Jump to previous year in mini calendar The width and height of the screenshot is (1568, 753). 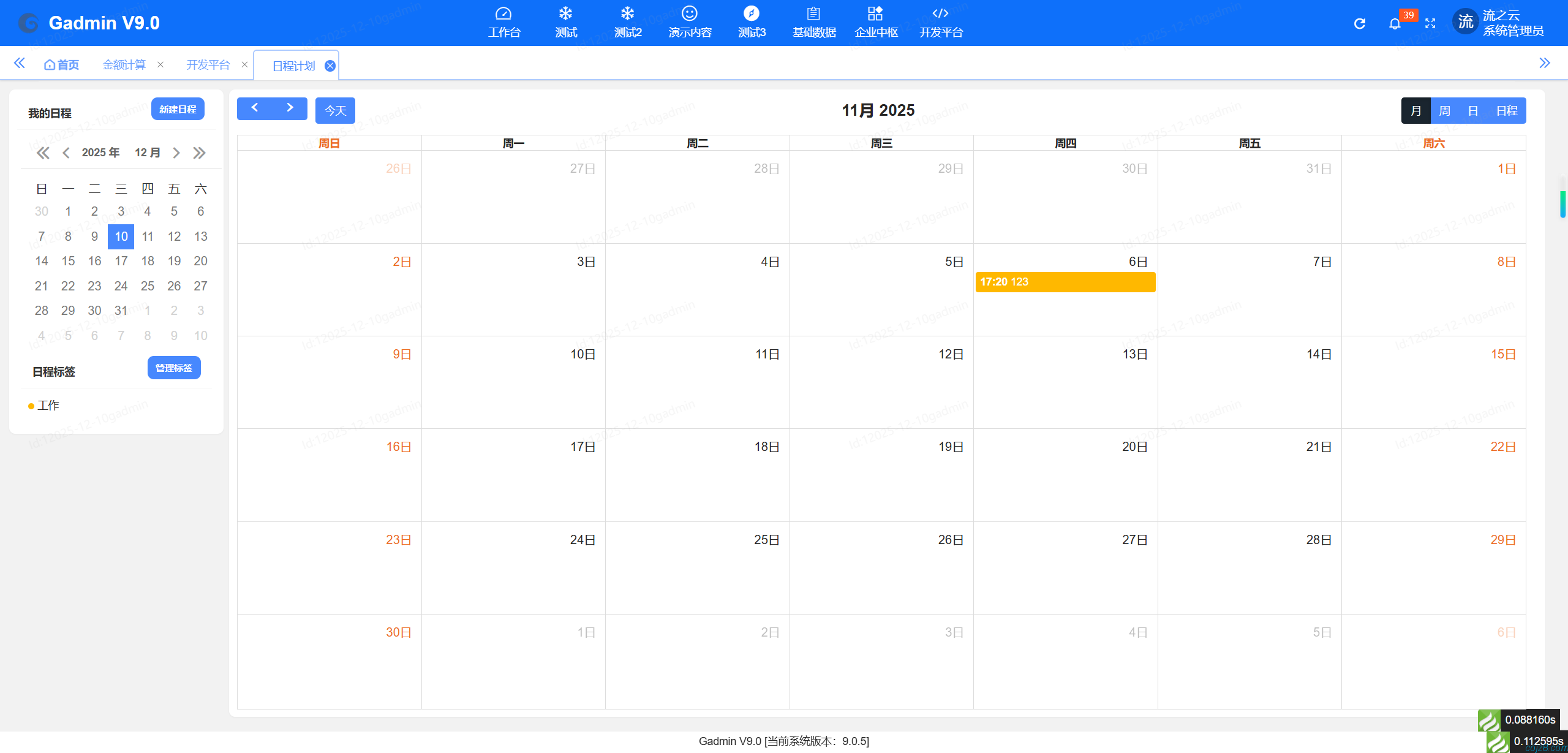click(x=43, y=153)
